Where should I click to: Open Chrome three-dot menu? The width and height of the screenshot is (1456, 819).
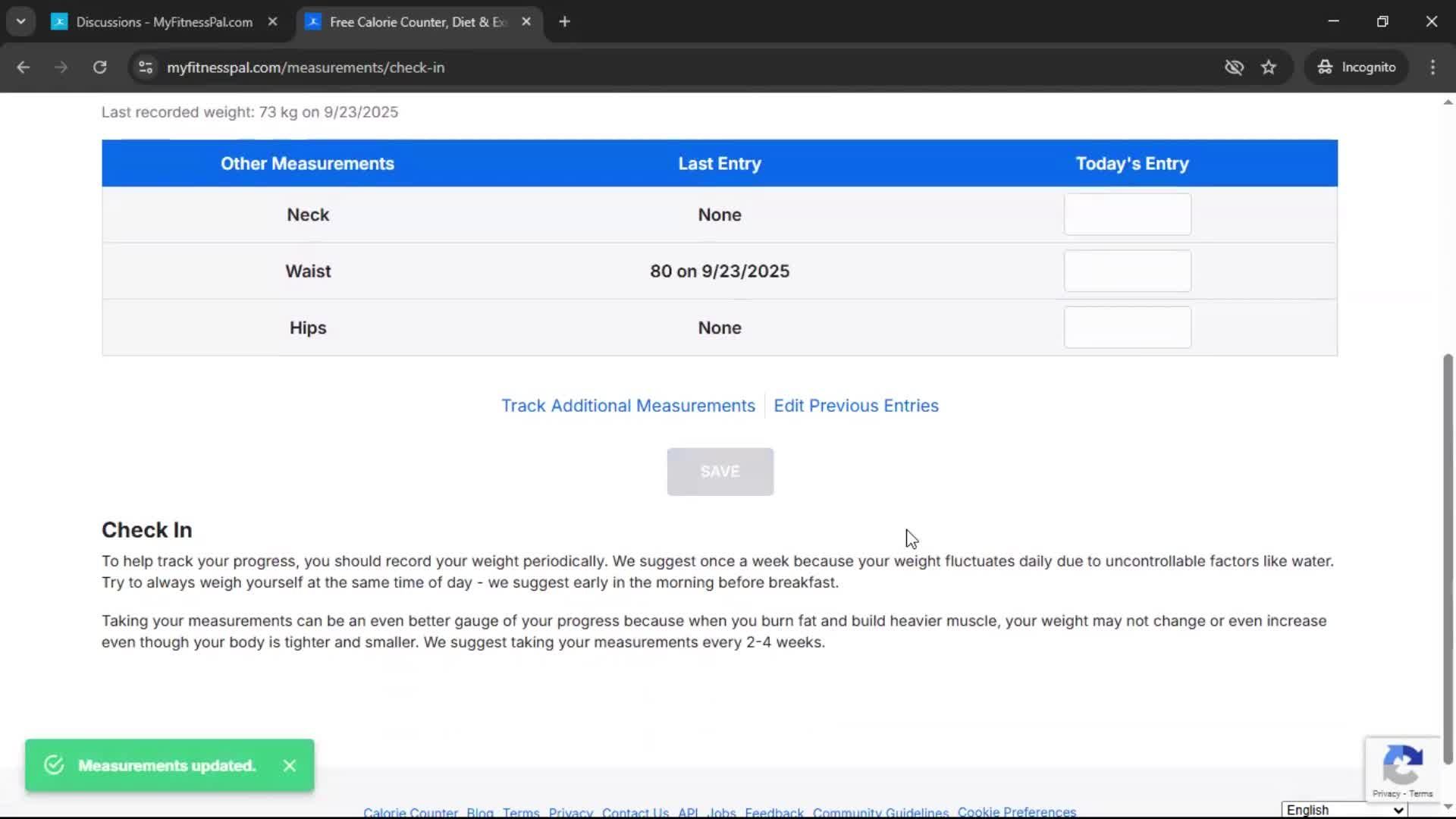(1432, 67)
